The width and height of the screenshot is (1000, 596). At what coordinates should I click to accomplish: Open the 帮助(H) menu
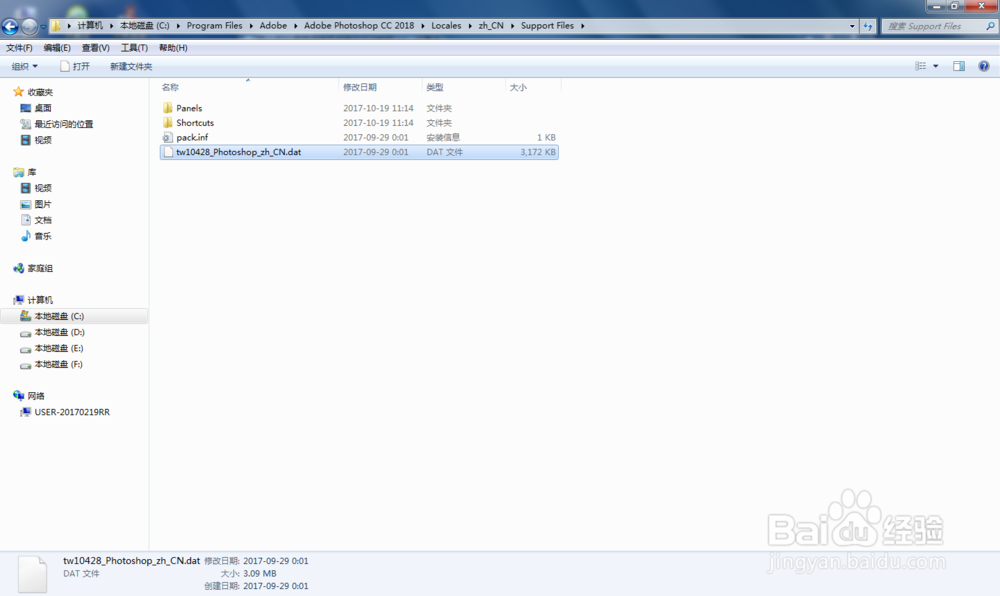click(173, 48)
